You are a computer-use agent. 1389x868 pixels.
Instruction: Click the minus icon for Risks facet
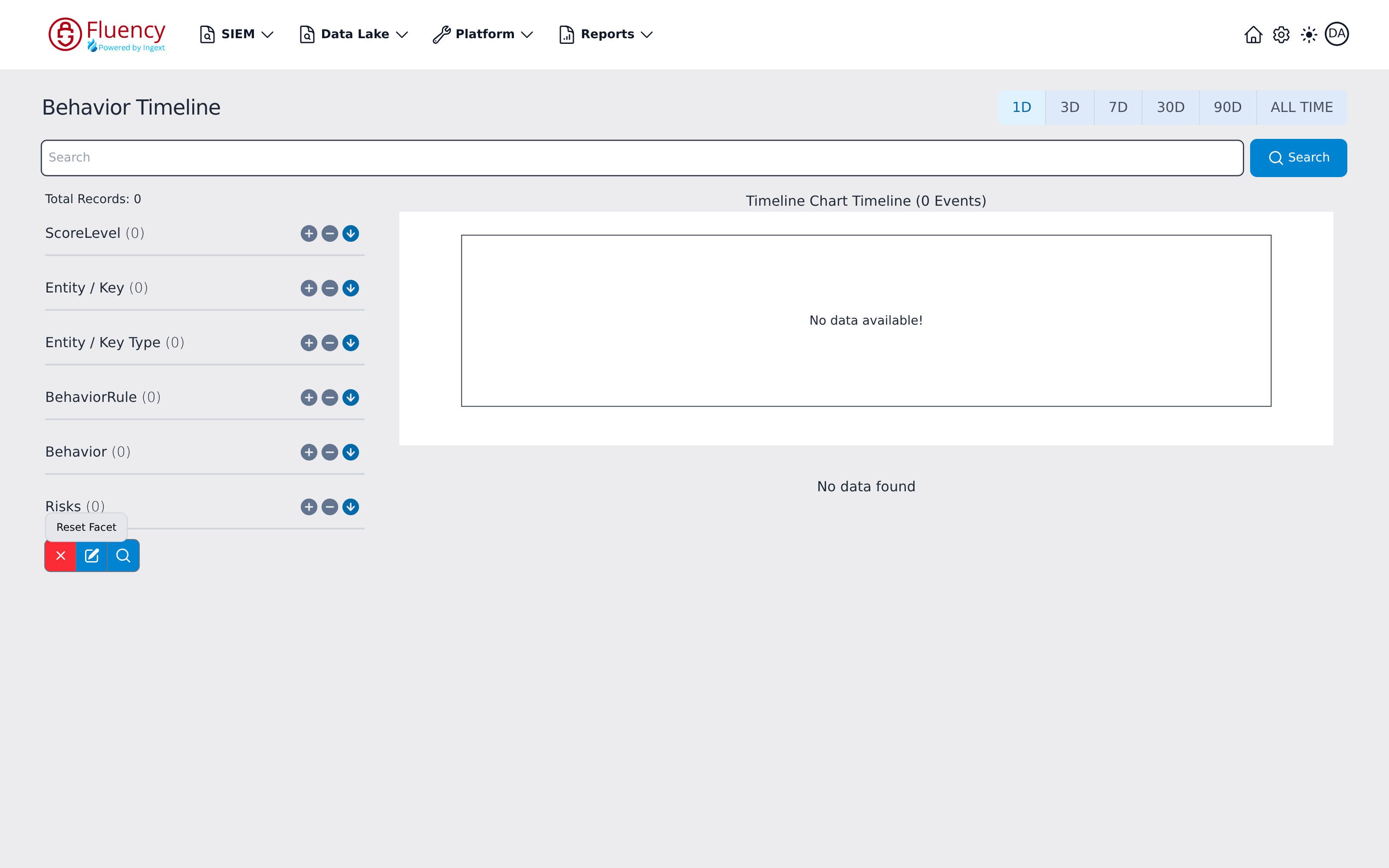click(329, 507)
